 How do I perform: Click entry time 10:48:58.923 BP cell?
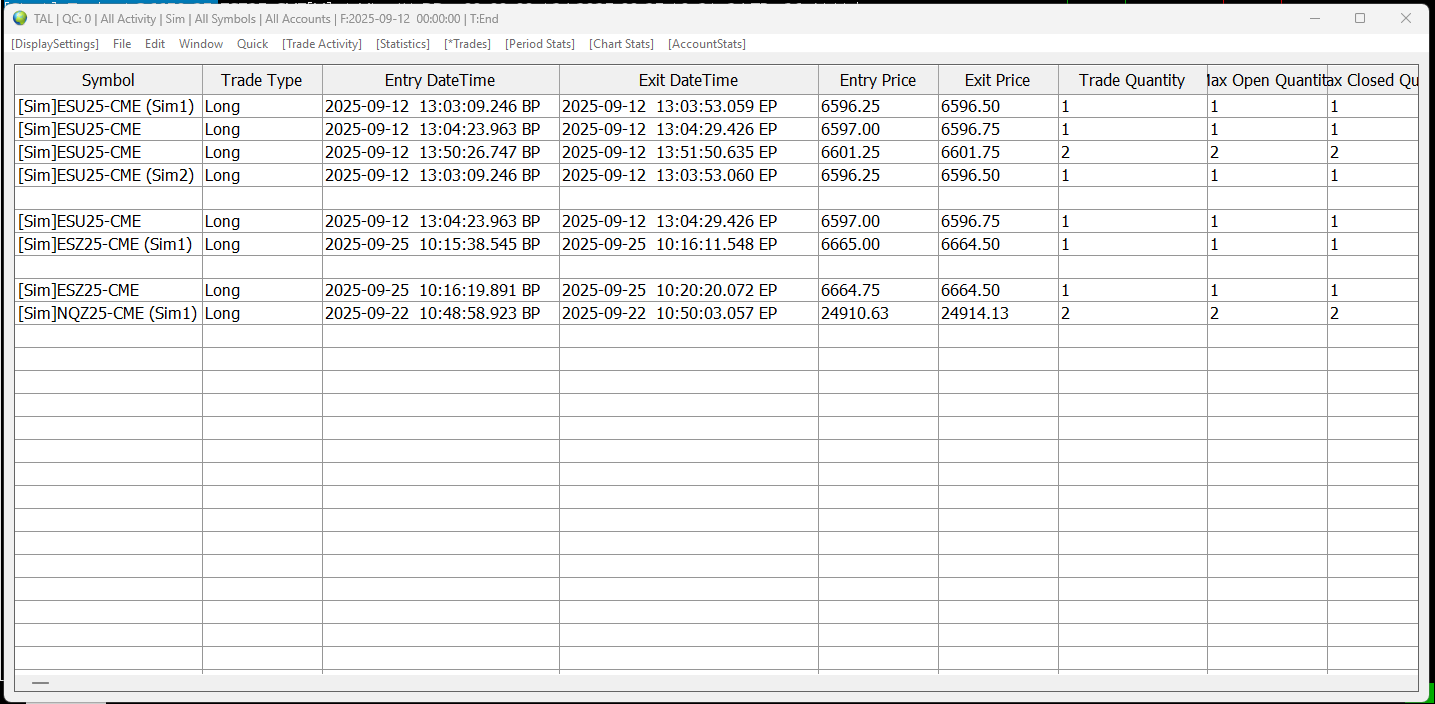click(440, 313)
